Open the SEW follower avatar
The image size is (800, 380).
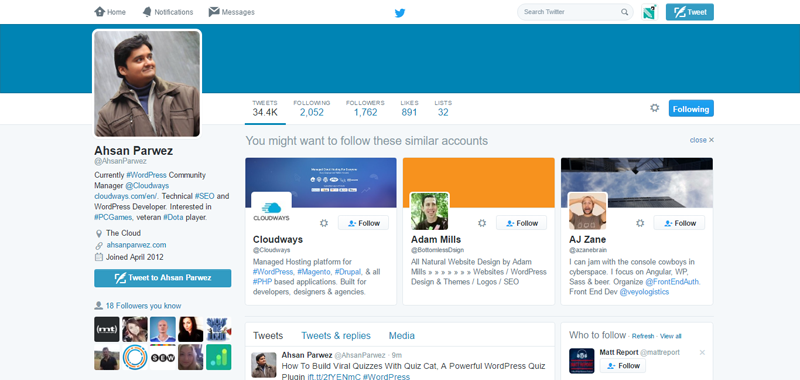163,357
